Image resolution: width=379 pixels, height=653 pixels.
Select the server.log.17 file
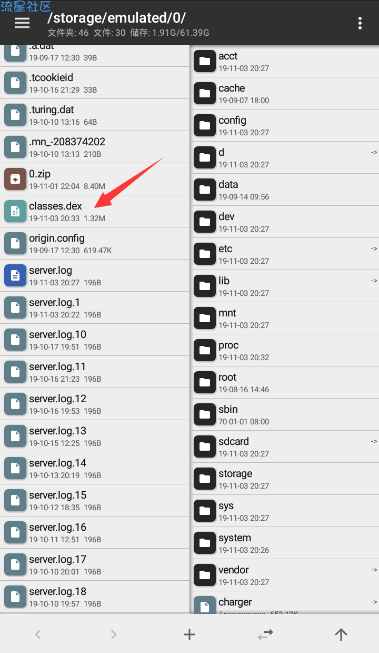[95, 564]
